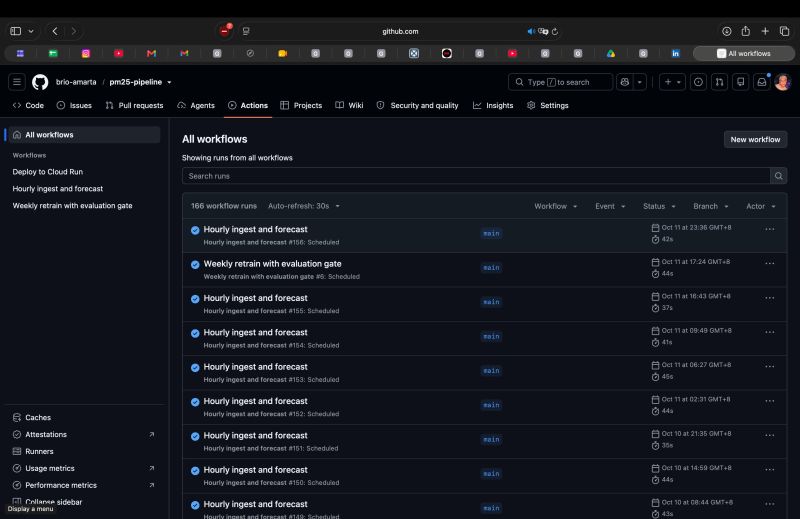800x519 pixels.
Task: Switch to the Insights tab
Action: point(493,105)
